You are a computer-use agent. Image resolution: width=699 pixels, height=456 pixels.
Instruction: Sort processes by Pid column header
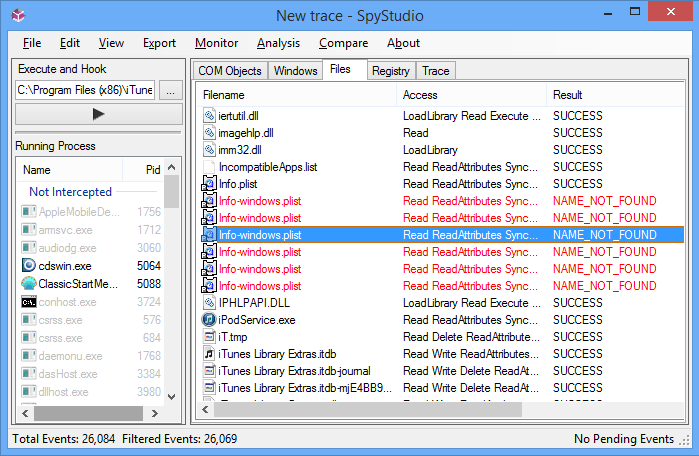[x=144, y=170]
